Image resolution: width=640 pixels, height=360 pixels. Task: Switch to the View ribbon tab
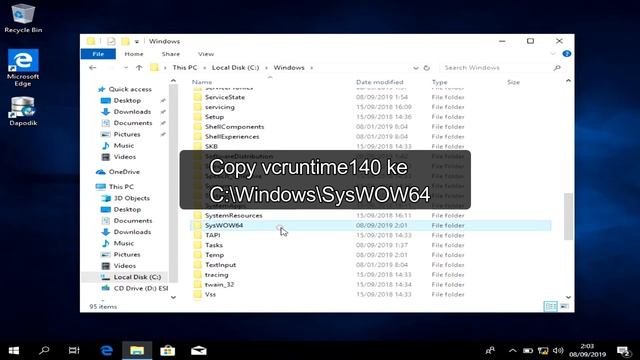coord(206,54)
